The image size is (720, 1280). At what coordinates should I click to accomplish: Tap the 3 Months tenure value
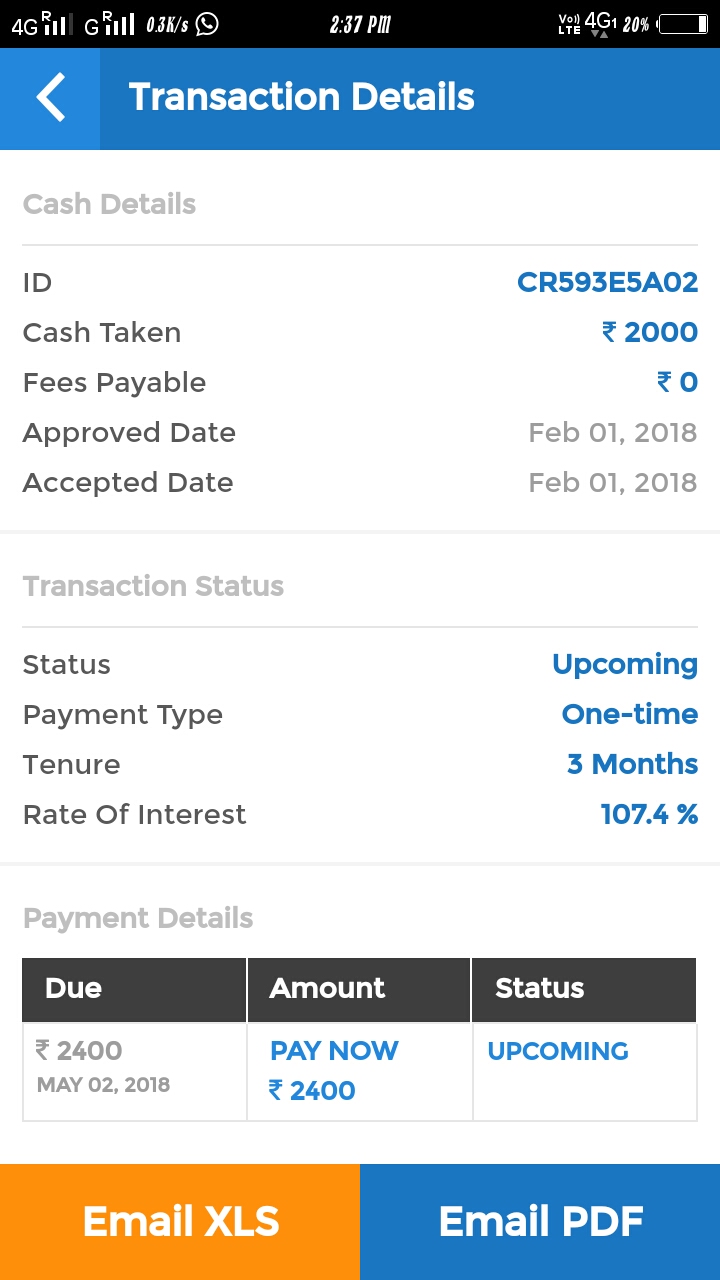click(x=632, y=765)
